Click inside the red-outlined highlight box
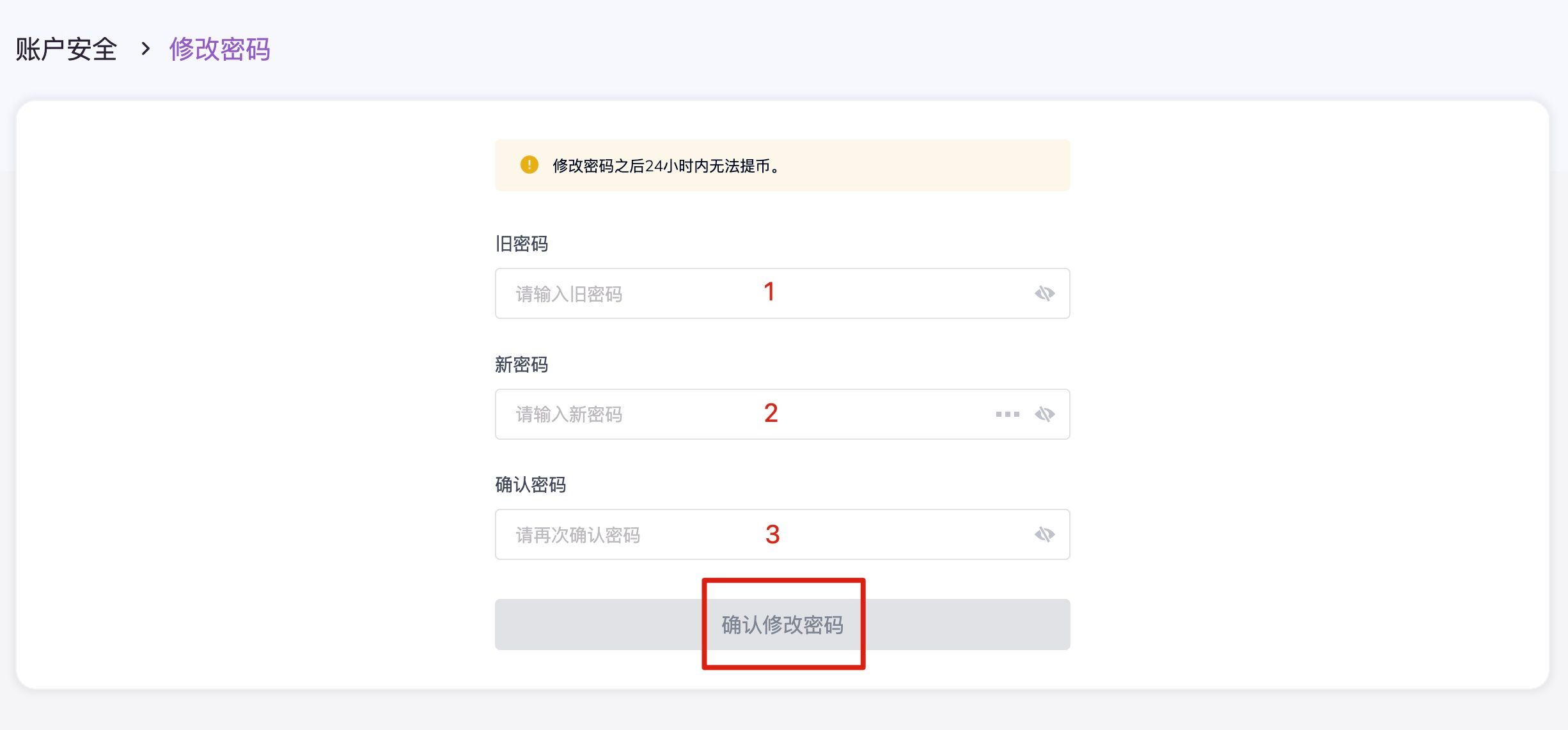Viewport: 1568px width, 730px height. tap(783, 625)
